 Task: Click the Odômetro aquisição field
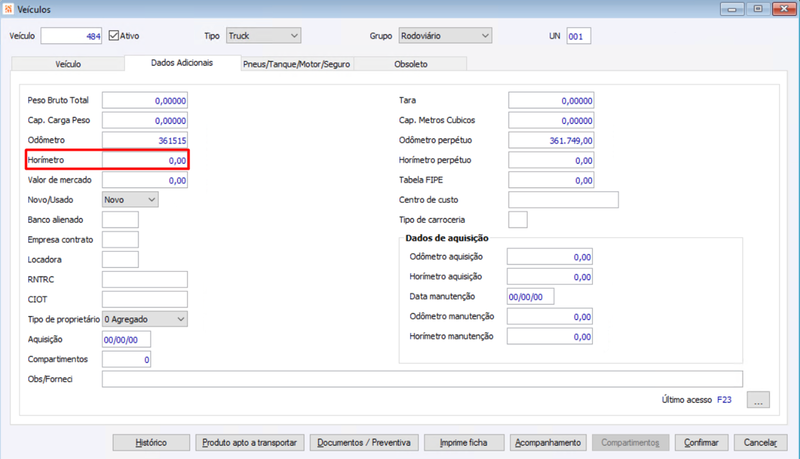(549, 257)
